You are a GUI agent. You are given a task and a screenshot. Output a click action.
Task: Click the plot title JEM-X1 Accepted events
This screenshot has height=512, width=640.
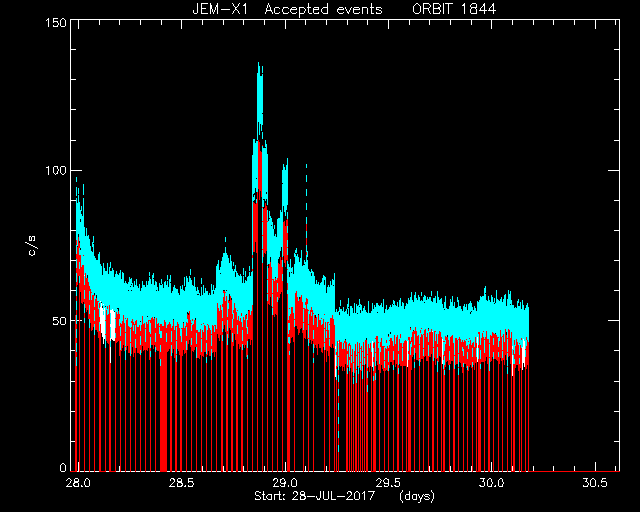pos(287,9)
